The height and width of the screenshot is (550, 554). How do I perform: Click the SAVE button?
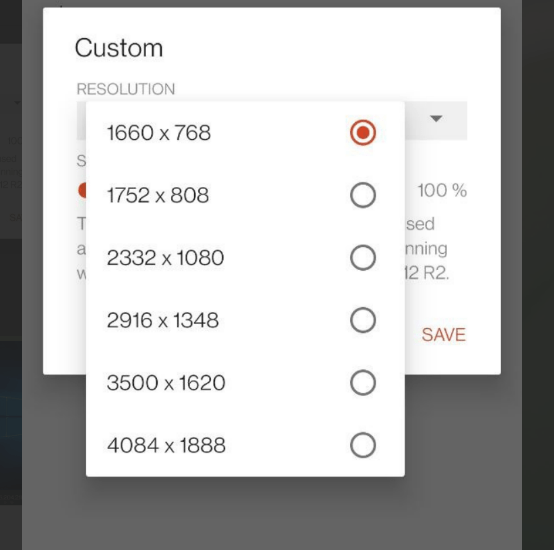pyautogui.click(x=444, y=335)
